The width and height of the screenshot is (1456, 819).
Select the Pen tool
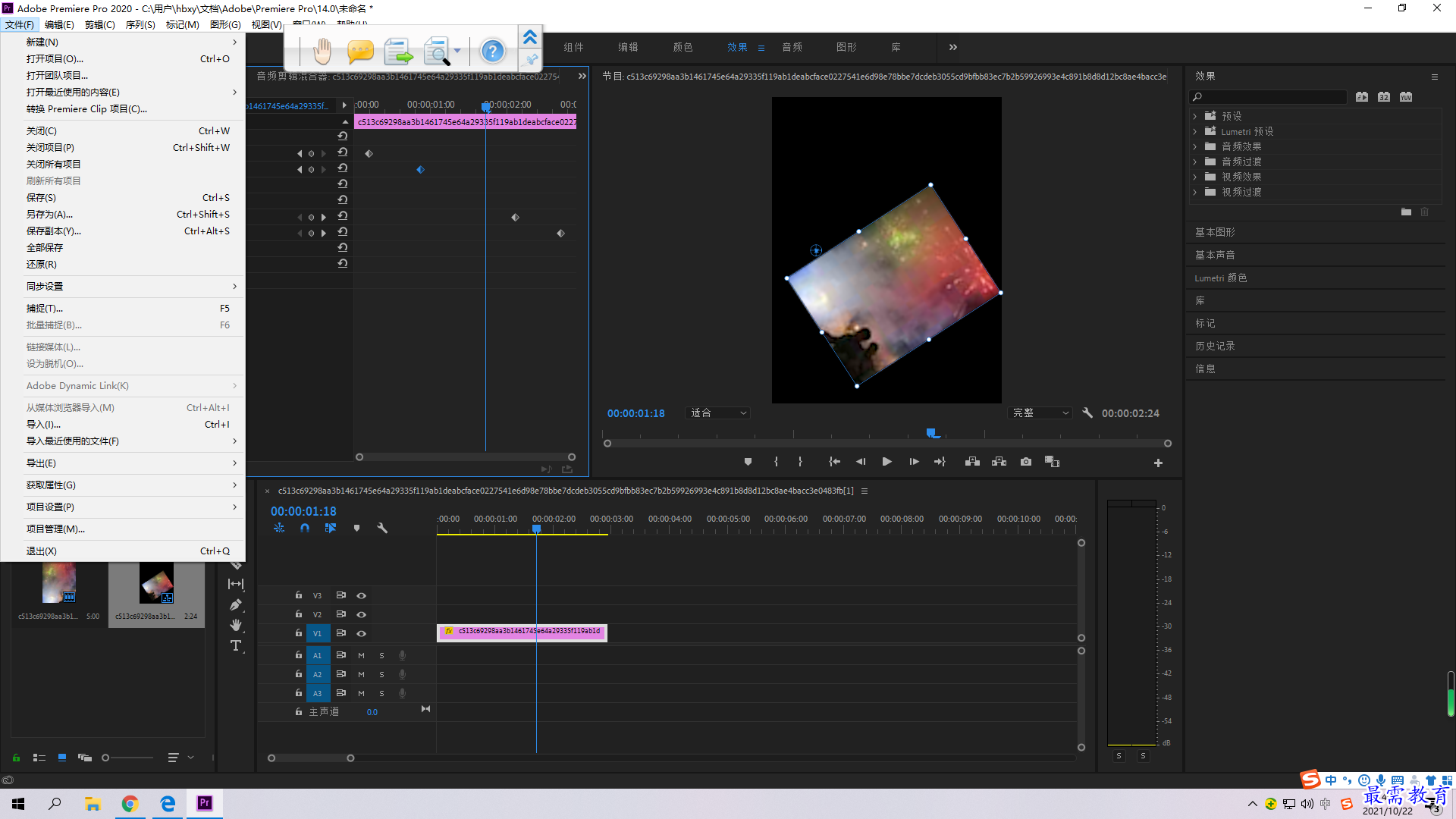click(x=236, y=604)
